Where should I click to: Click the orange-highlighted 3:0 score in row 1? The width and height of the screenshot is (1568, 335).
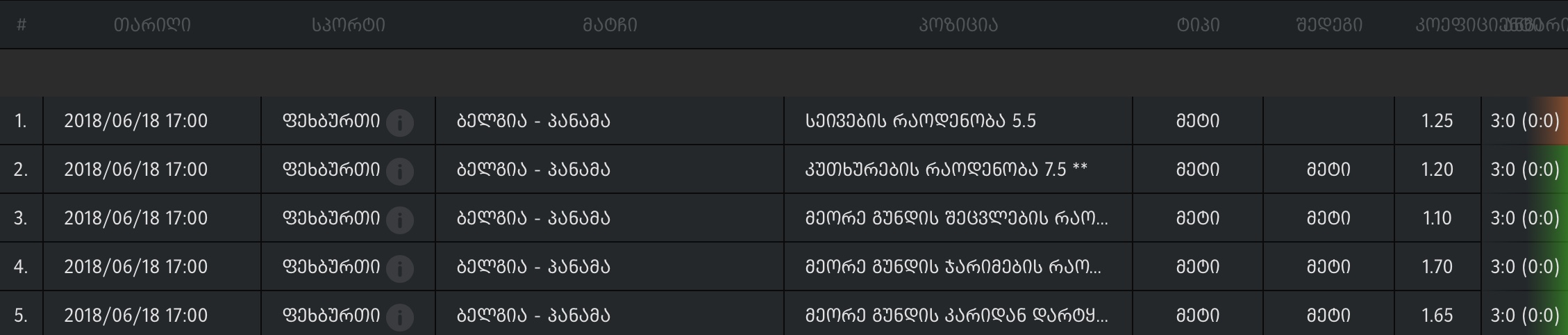coord(1524,121)
